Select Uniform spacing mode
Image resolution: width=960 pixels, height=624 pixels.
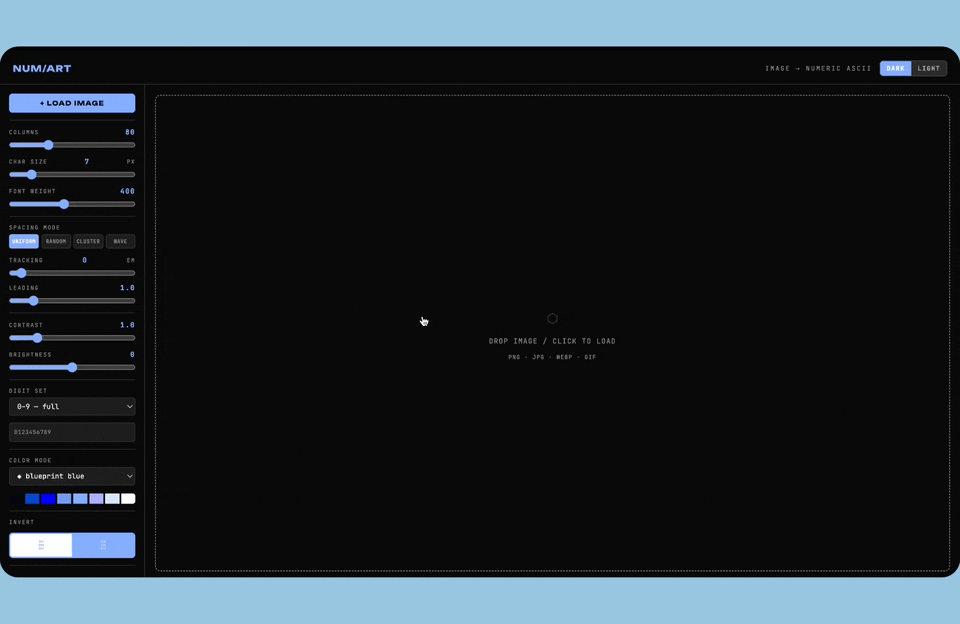[x=24, y=241]
